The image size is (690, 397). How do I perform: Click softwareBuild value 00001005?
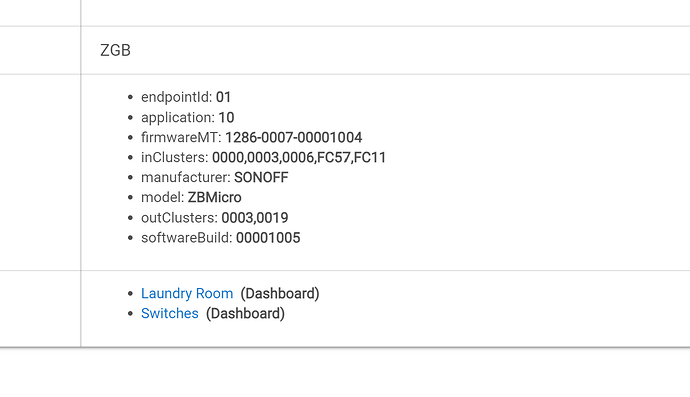(x=268, y=238)
